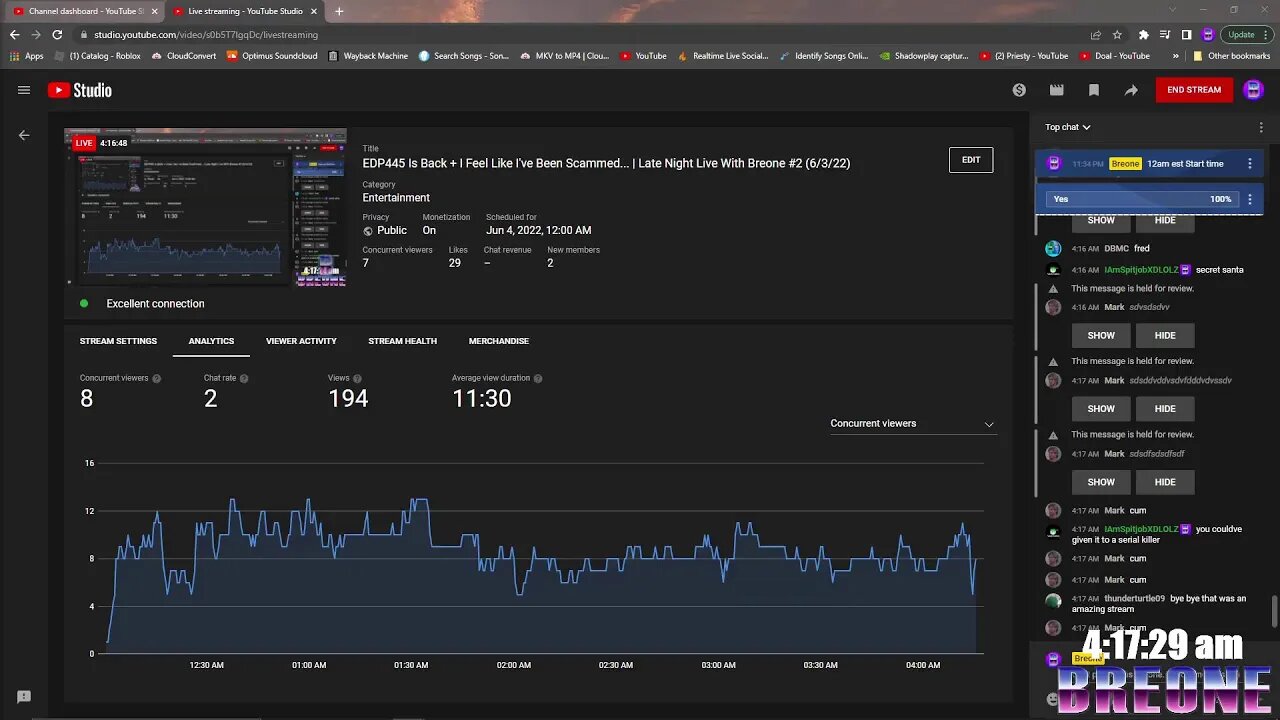
Task: Click DBMC username in chat
Action: [x=1116, y=249]
